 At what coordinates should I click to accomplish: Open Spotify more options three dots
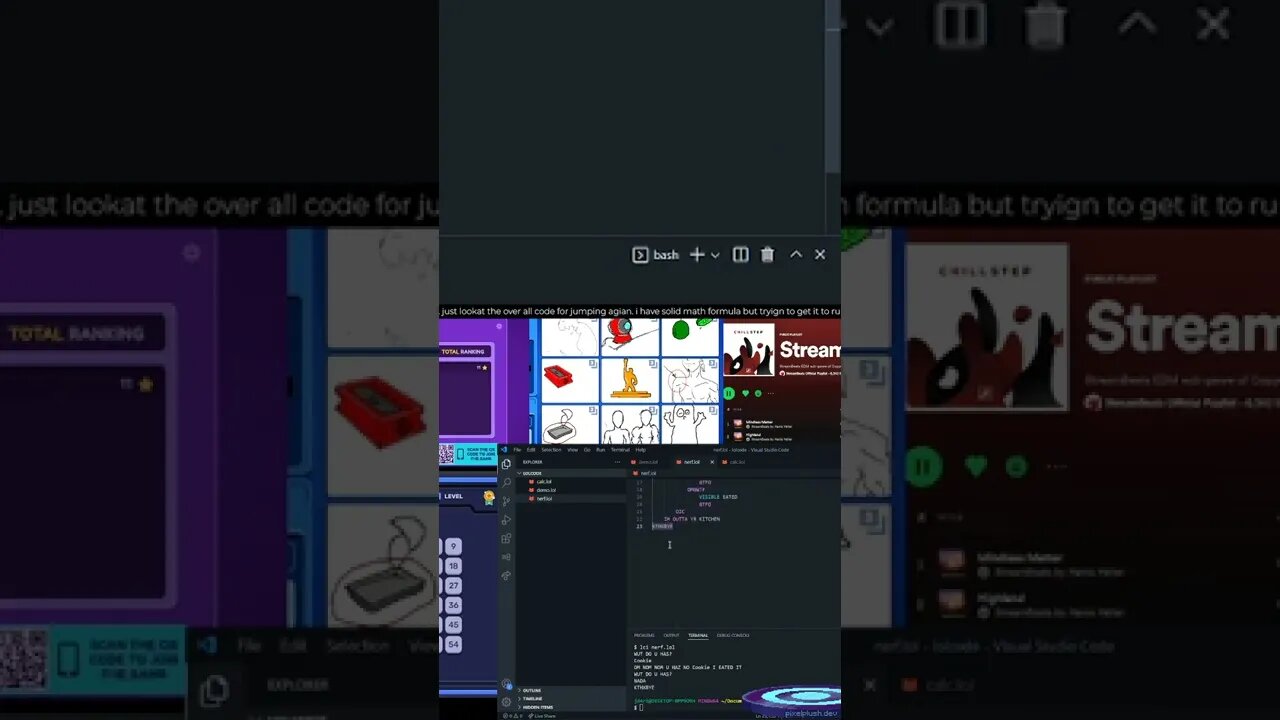pyautogui.click(x=770, y=393)
